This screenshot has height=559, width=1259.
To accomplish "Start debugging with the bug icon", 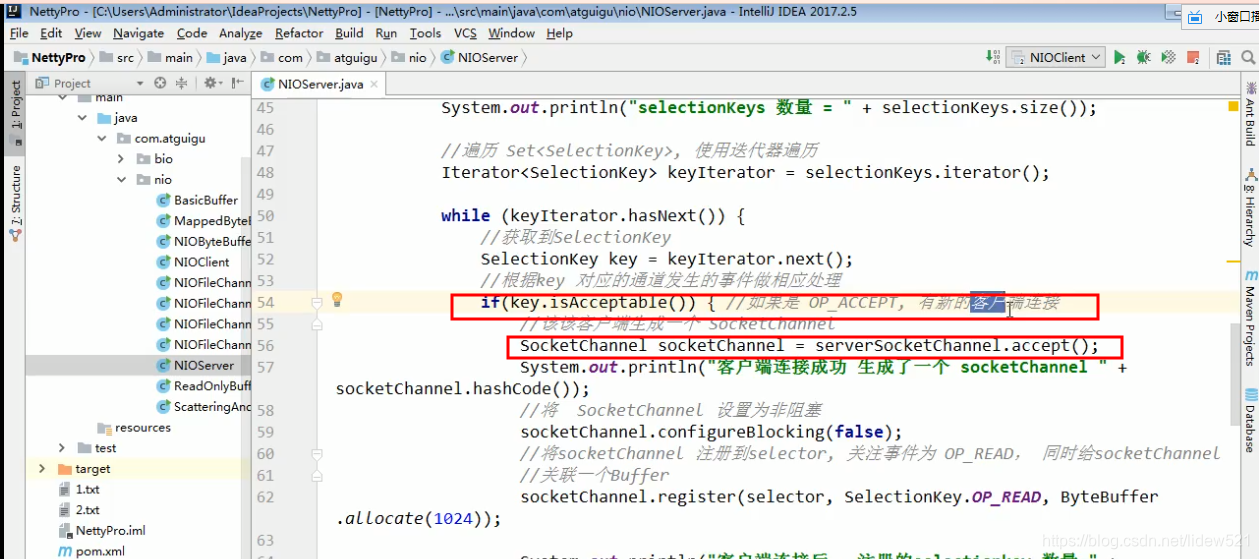I will click(x=1143, y=58).
